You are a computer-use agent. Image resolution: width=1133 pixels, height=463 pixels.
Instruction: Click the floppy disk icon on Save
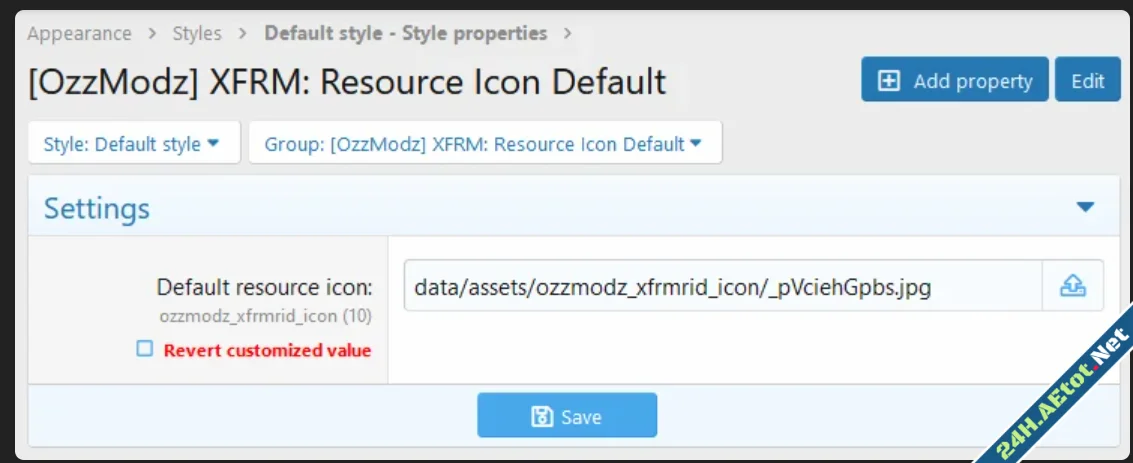[541, 416]
